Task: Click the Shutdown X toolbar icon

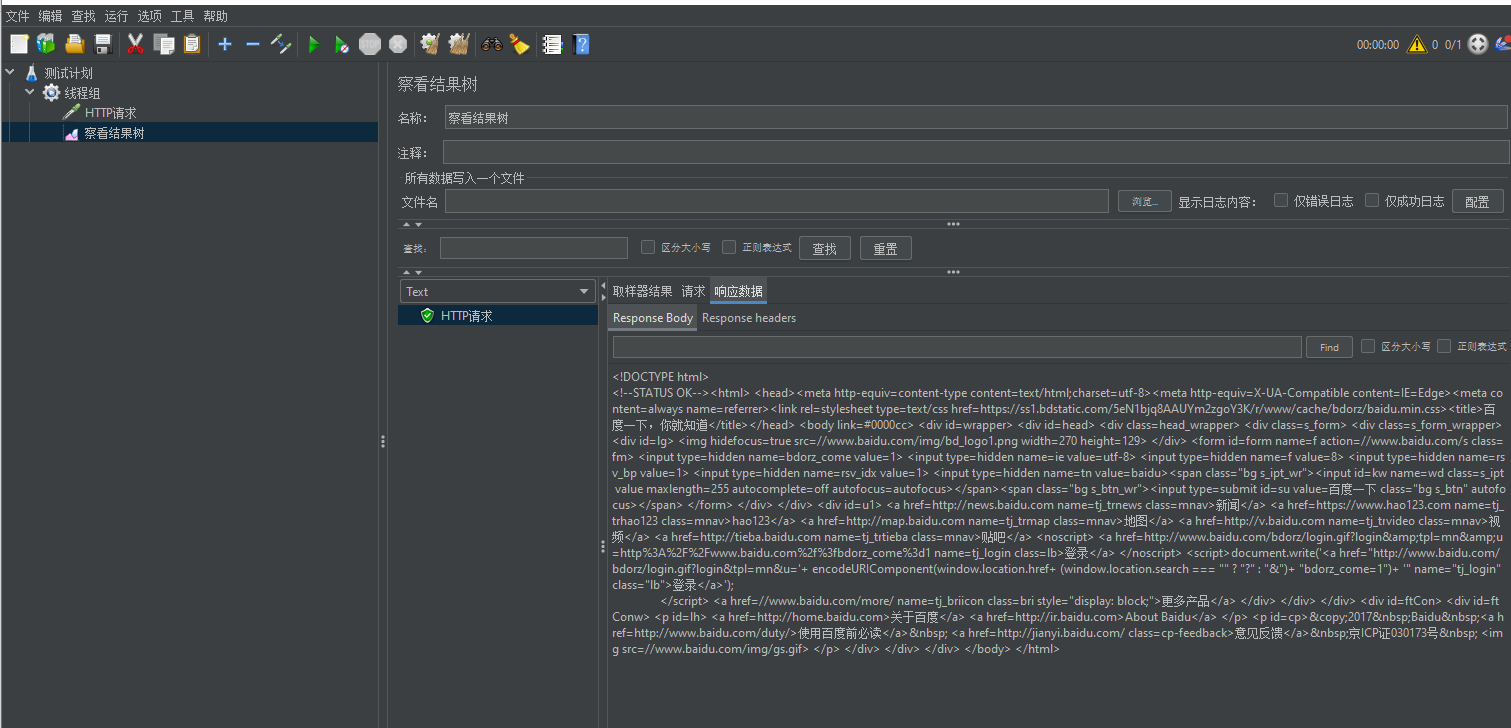Action: [x=398, y=44]
